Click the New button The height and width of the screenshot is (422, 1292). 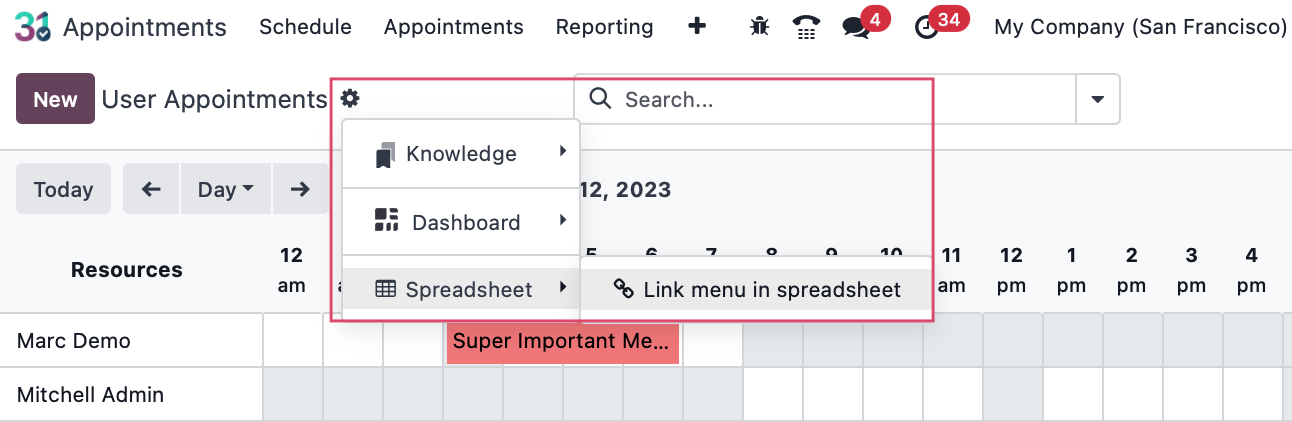point(55,99)
